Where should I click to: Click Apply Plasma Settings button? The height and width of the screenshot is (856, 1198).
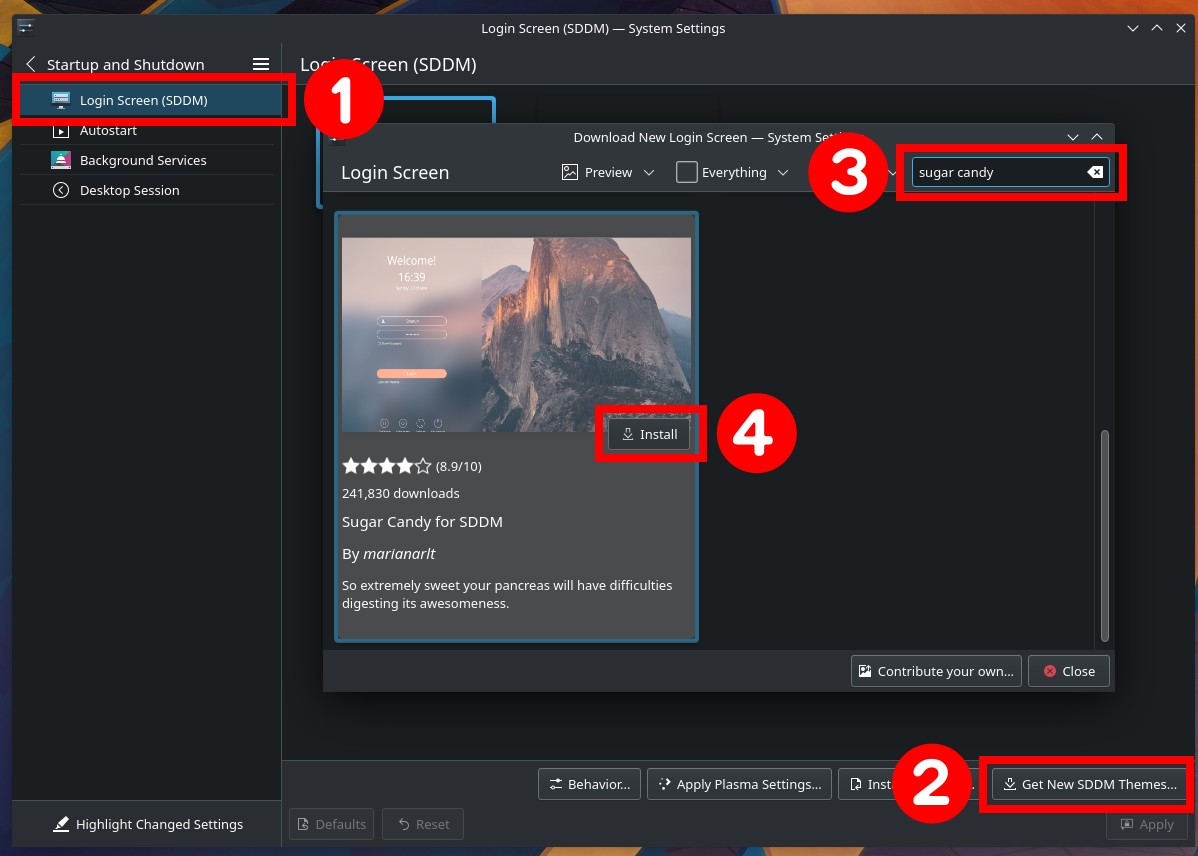(739, 784)
